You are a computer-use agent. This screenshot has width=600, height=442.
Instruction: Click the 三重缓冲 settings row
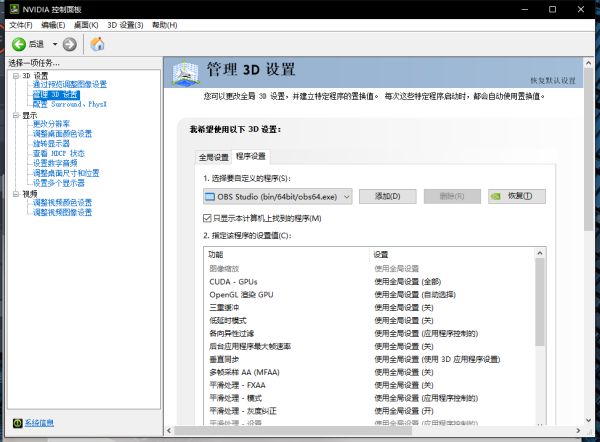coord(369,308)
